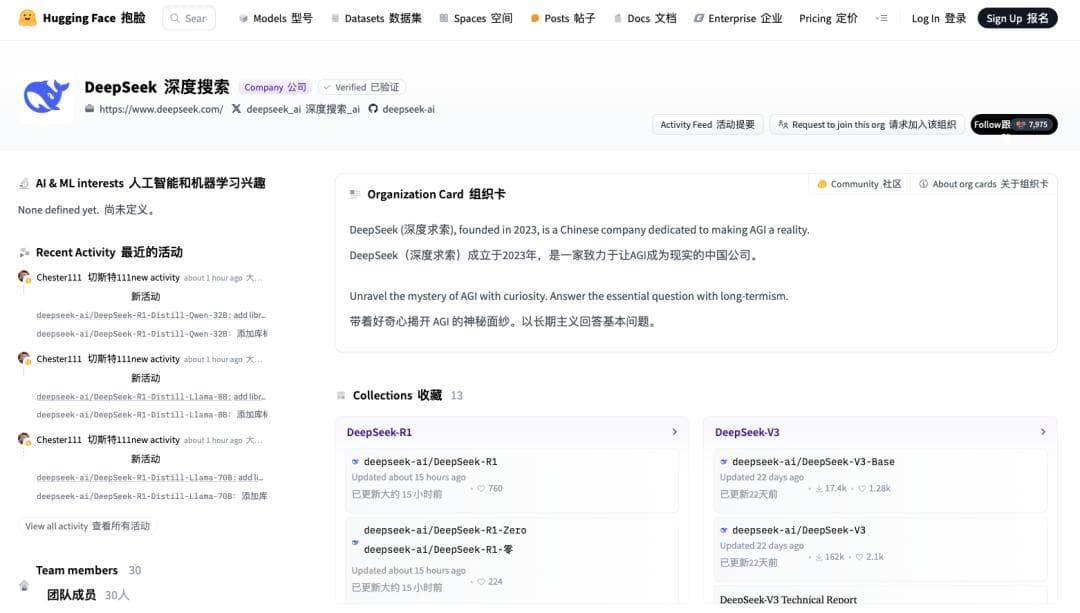Open the DeepSeek GitHub profile link

402,109
